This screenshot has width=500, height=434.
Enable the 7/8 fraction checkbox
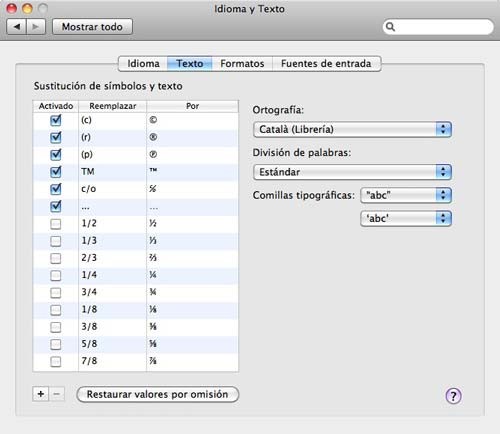pyautogui.click(x=56, y=361)
